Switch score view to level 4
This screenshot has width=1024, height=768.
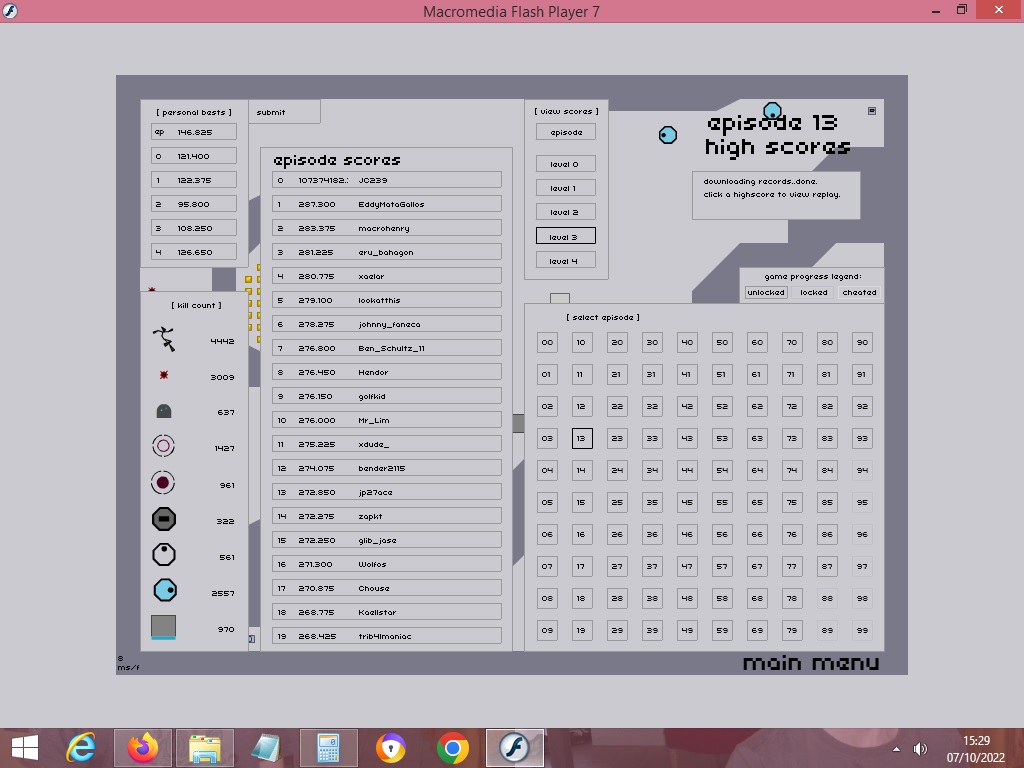pyautogui.click(x=565, y=261)
